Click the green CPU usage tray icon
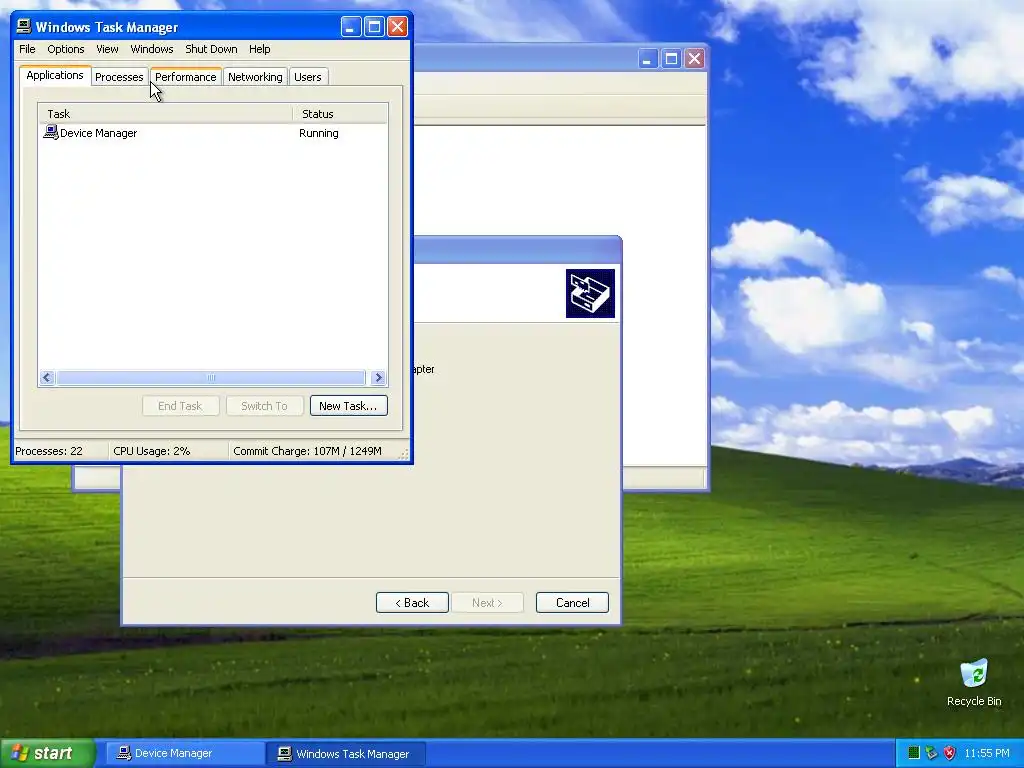 coord(914,753)
